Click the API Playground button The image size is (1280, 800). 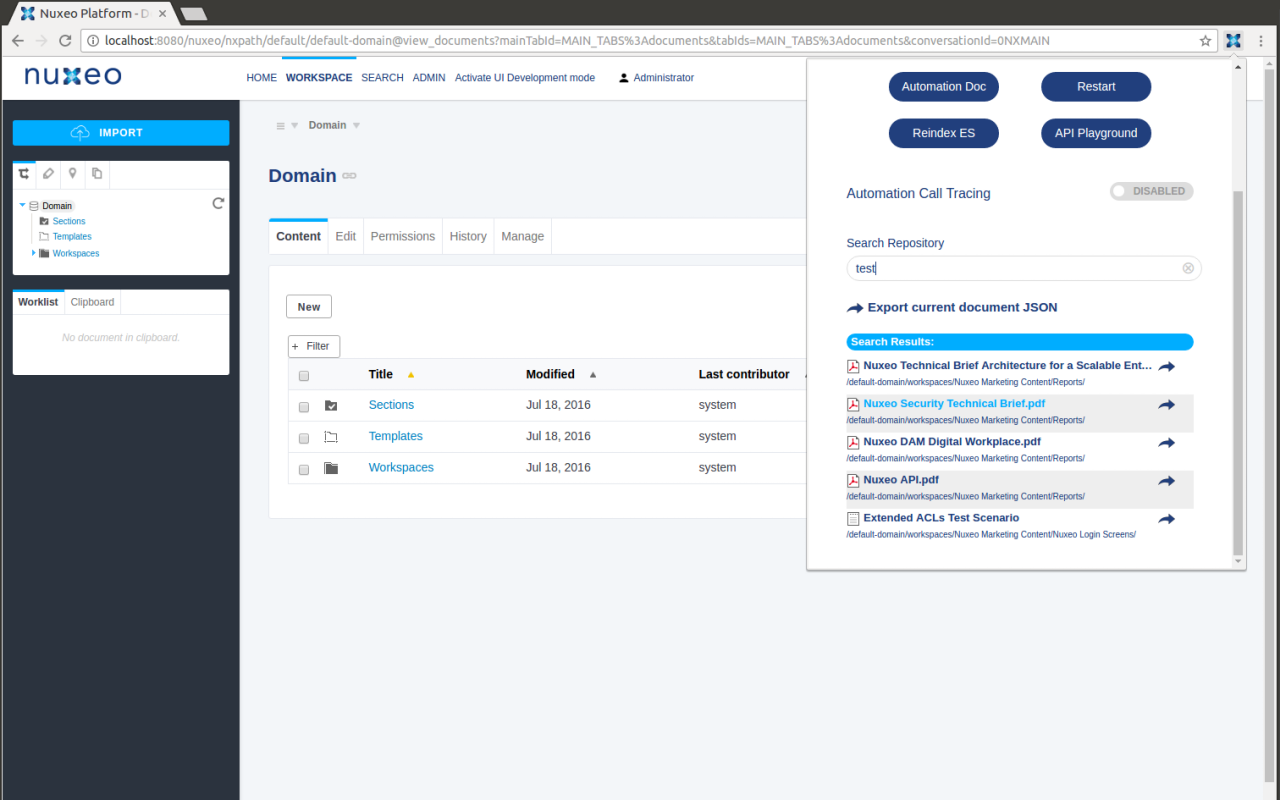[x=1096, y=133]
